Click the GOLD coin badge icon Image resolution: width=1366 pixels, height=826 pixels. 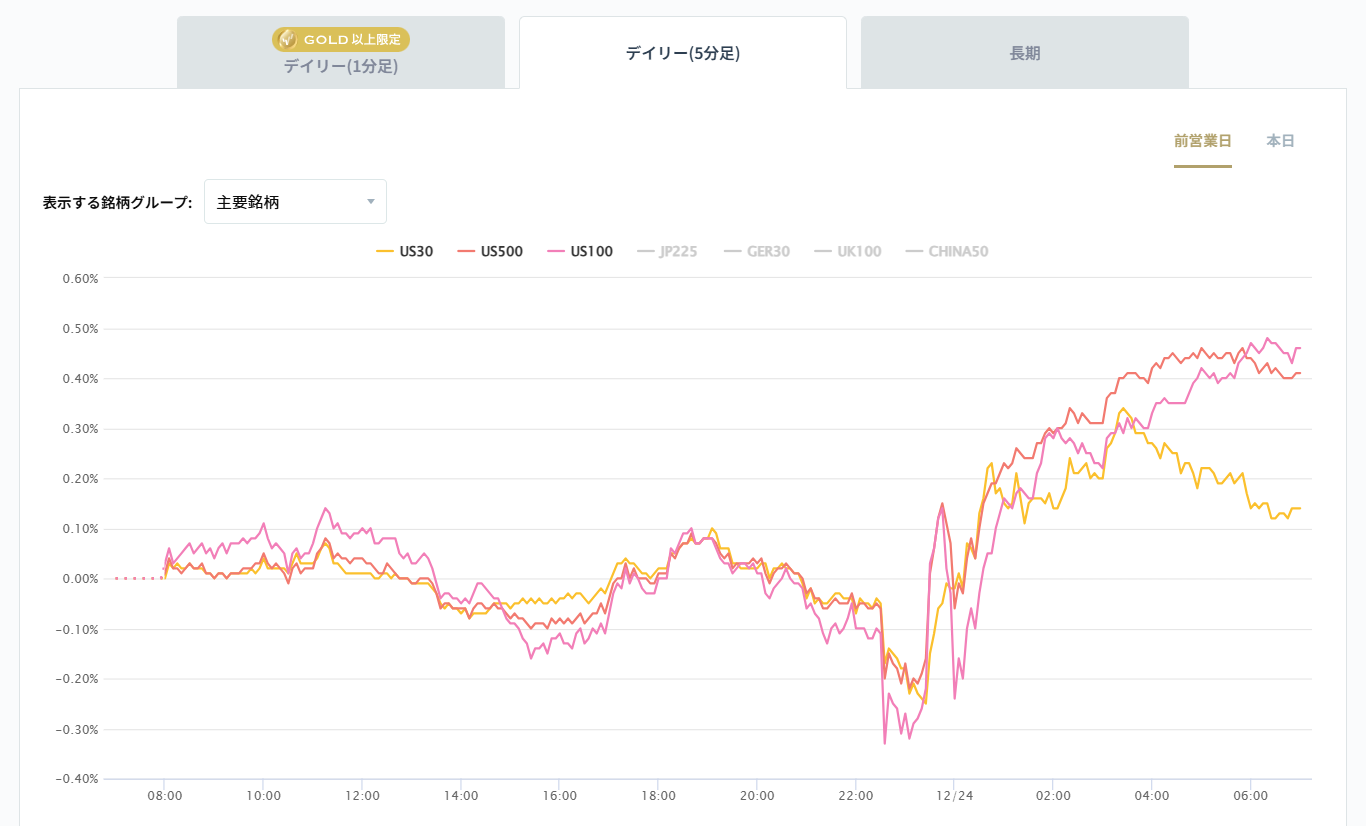click(287, 39)
